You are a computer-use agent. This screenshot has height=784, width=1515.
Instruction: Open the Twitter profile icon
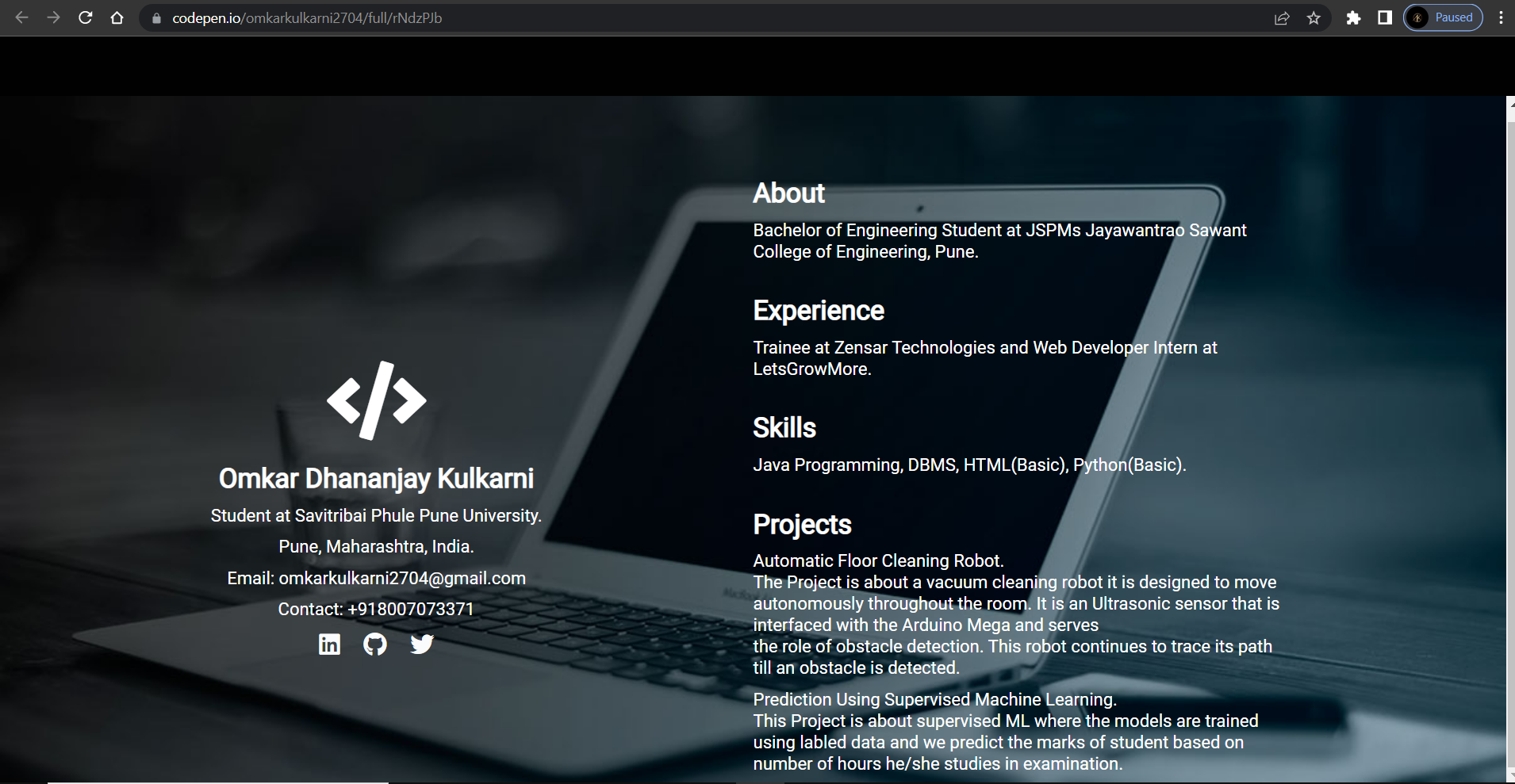[x=422, y=644]
